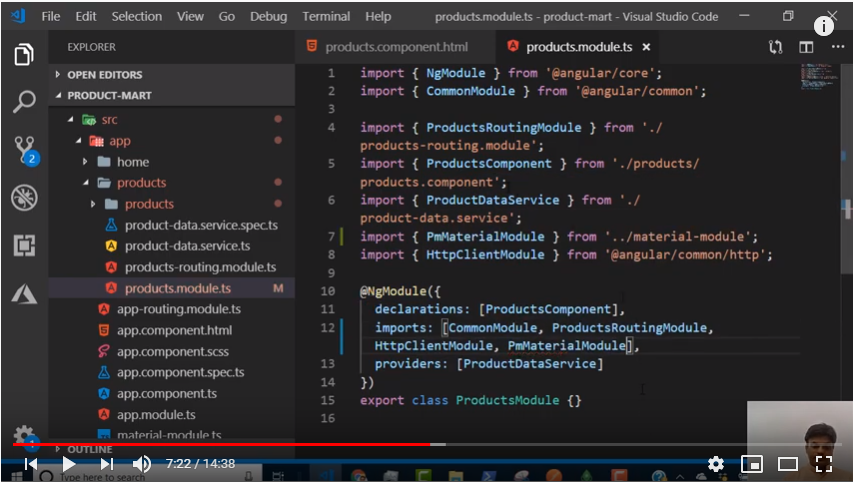Open the Azure icon in activity bar
This screenshot has height=482, width=853.
click(x=24, y=293)
